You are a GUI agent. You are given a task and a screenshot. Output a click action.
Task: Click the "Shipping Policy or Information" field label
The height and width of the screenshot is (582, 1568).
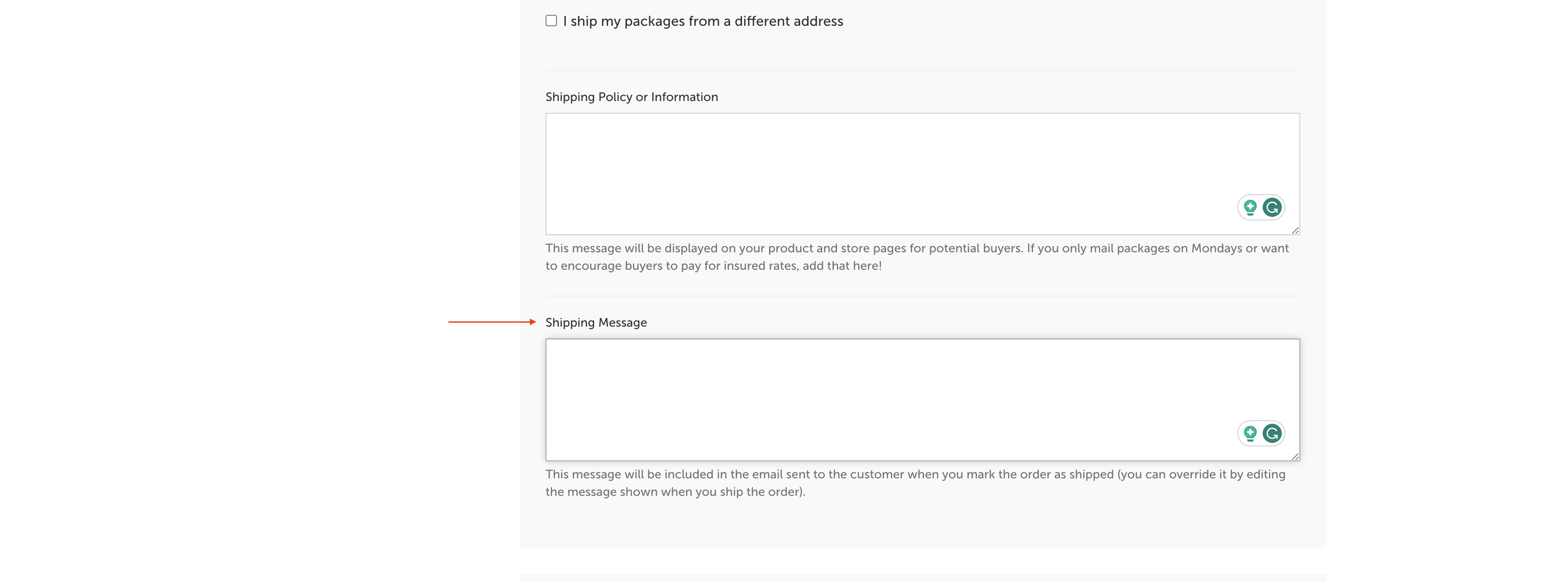click(631, 97)
